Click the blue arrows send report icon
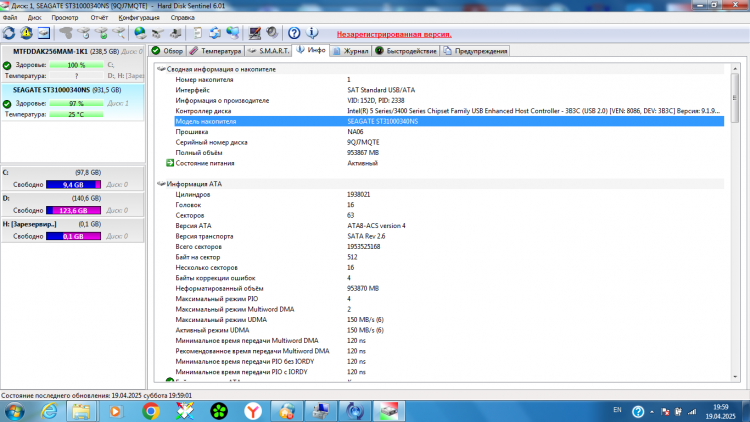This screenshot has width=750, height=422. pos(215,33)
